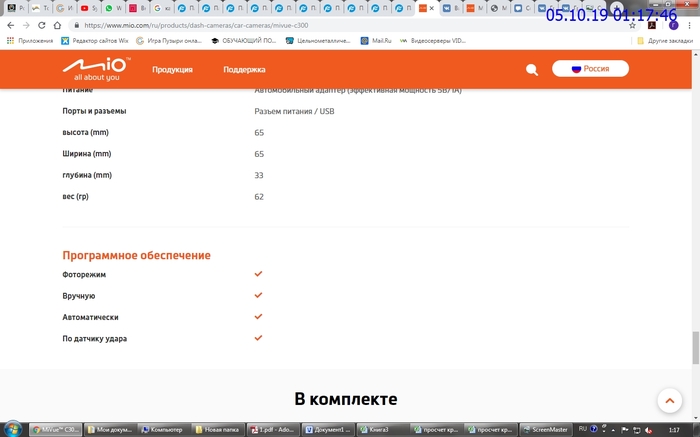Open the ScreenMaster taskbar item

point(546,429)
